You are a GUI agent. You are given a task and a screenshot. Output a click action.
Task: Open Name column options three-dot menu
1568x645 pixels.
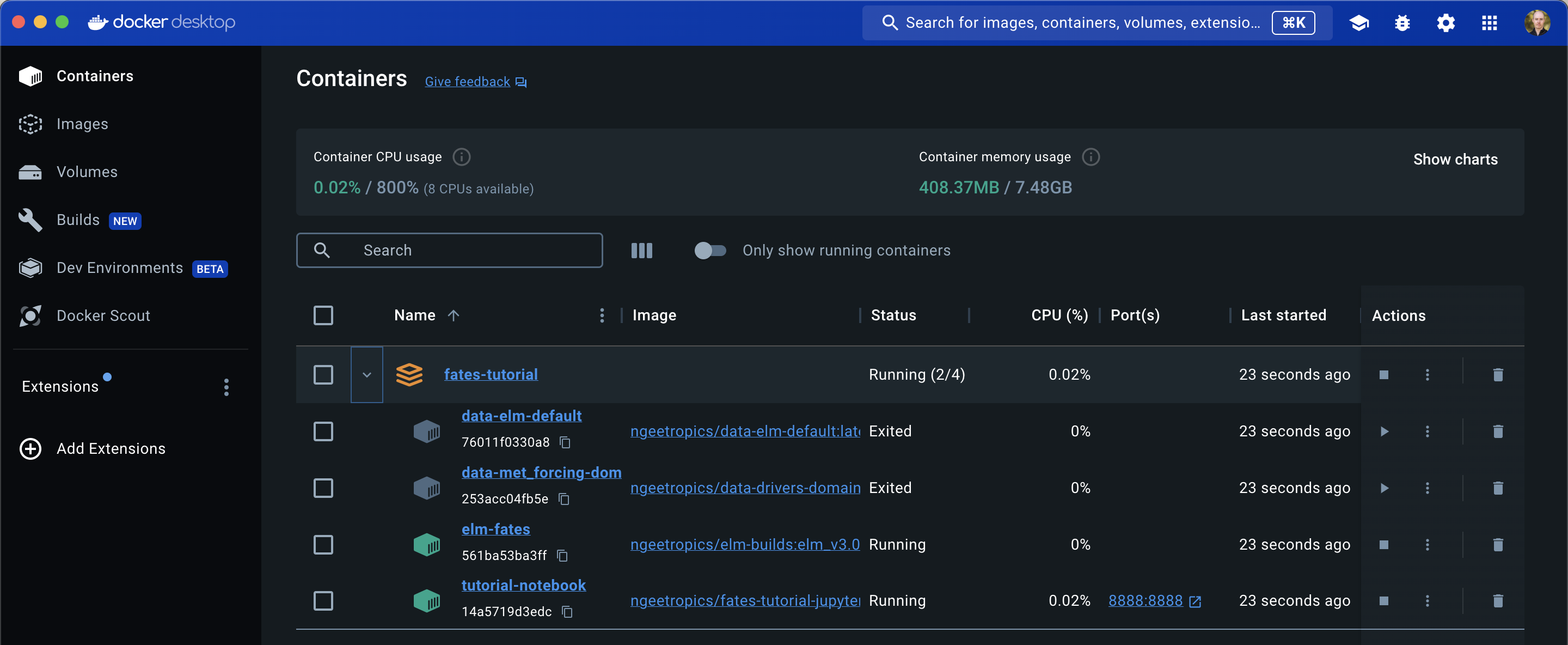tap(602, 315)
